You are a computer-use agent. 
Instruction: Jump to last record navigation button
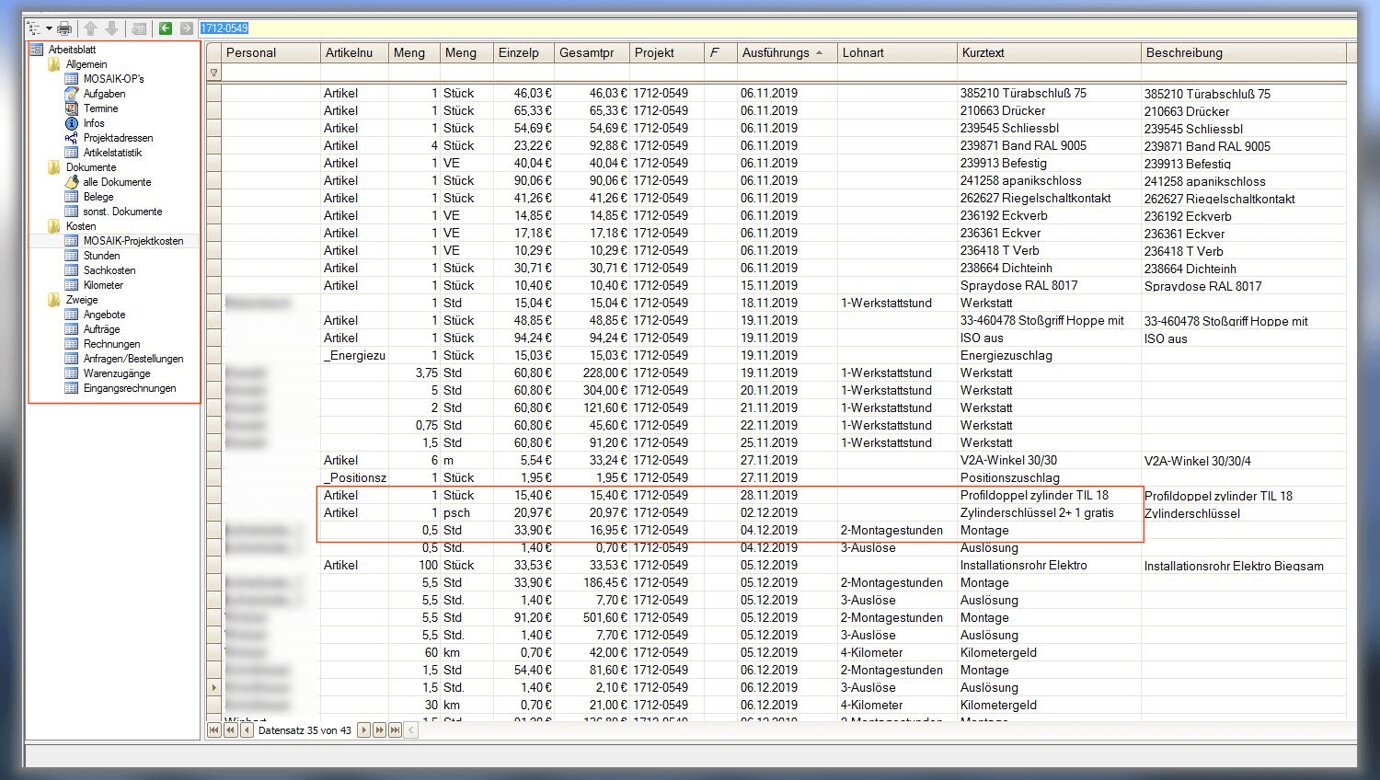[396, 731]
